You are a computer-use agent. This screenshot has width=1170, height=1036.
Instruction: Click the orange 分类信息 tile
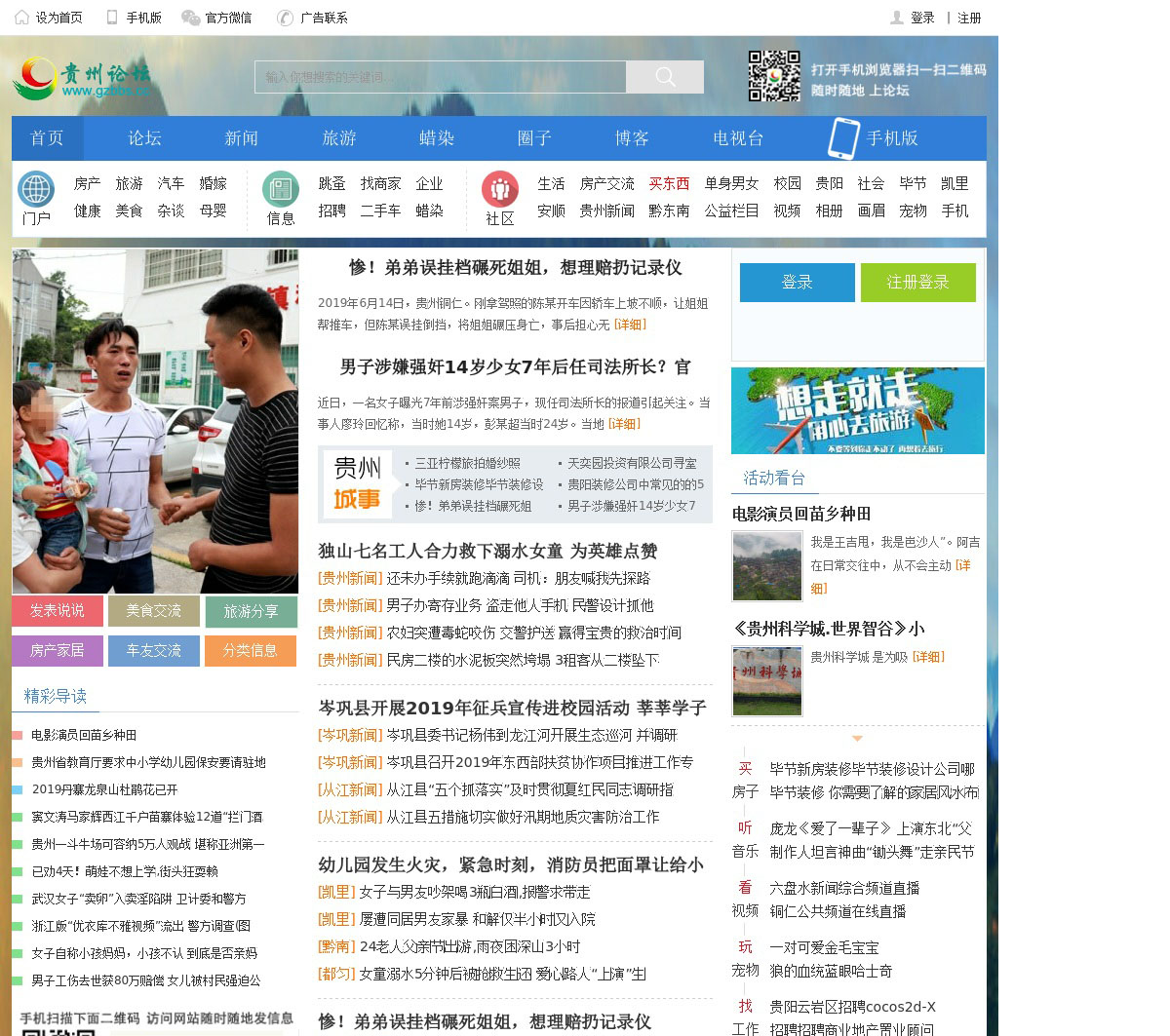point(251,650)
